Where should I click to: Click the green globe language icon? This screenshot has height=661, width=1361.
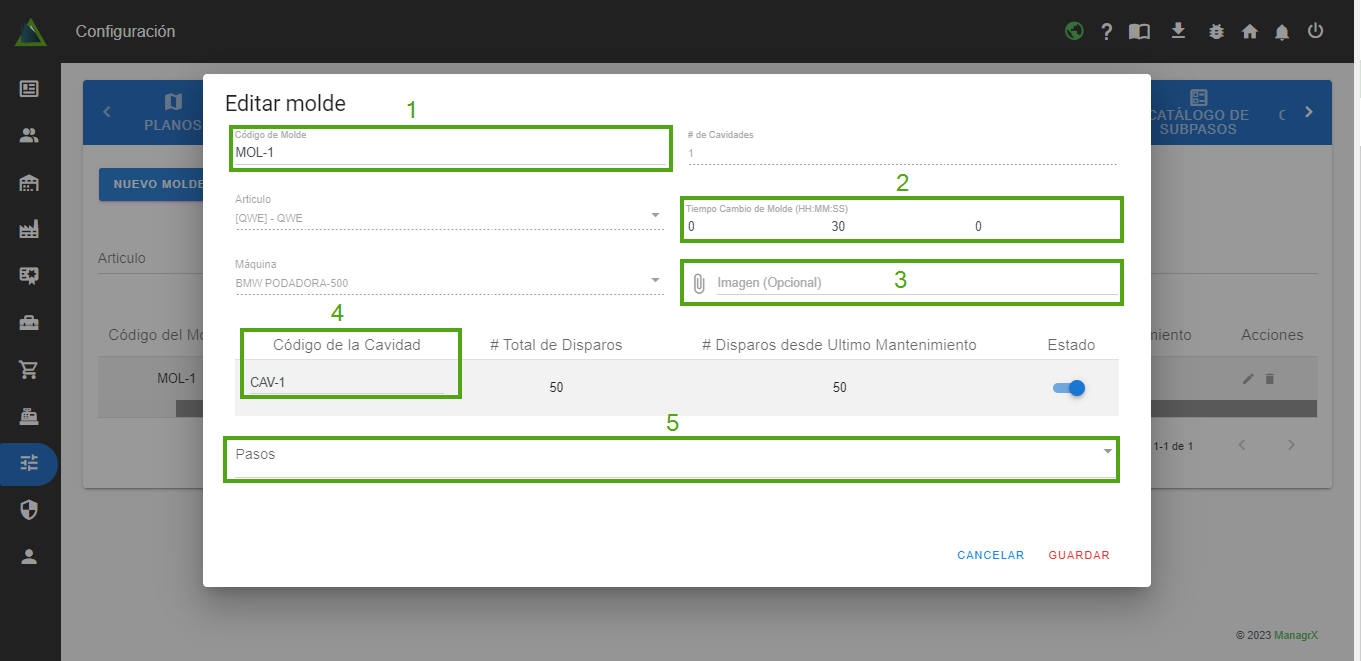[1074, 31]
